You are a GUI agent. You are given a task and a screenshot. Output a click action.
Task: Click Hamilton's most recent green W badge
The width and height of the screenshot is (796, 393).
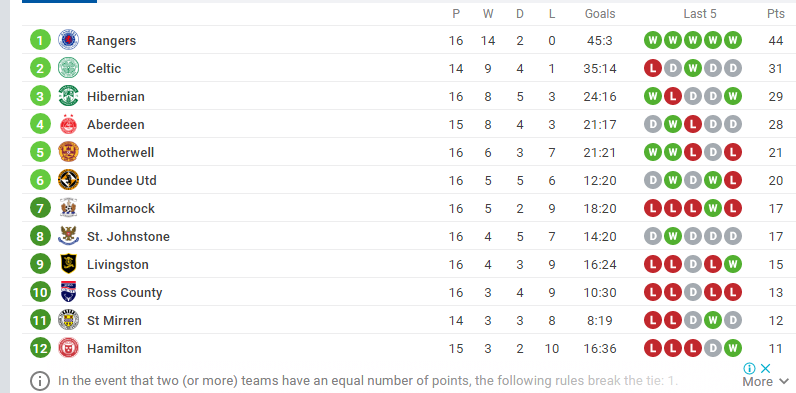(x=733, y=348)
